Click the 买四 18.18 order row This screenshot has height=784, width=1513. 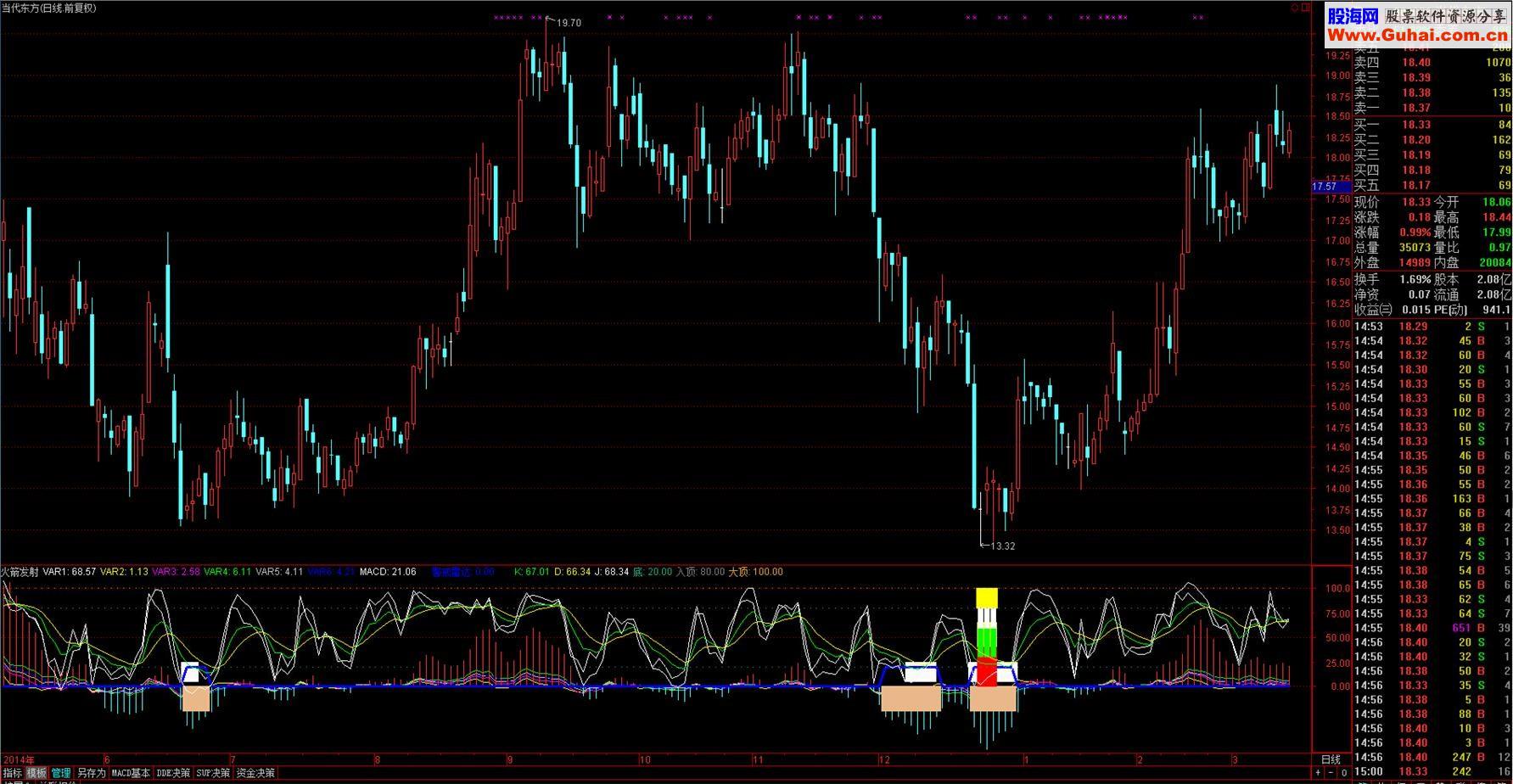[x=1432, y=171]
